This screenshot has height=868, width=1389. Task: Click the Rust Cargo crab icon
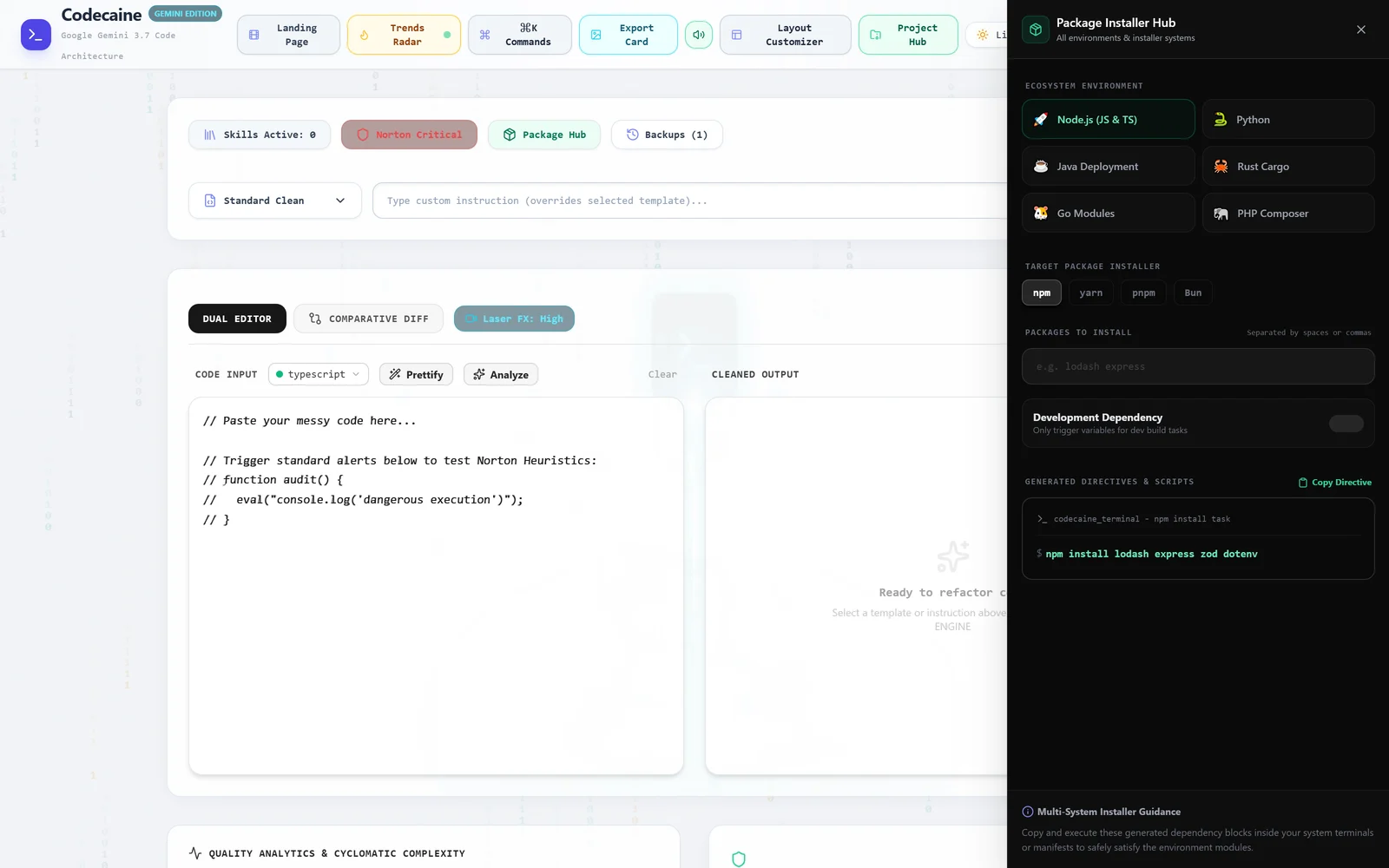(x=1221, y=166)
